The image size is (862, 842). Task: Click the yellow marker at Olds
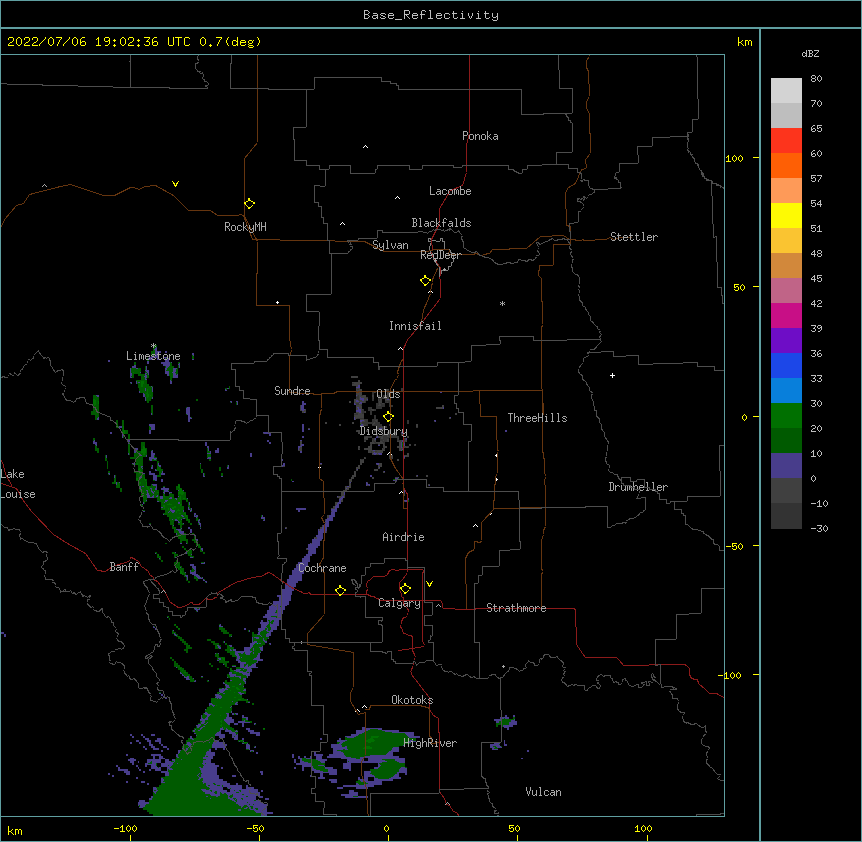(389, 416)
